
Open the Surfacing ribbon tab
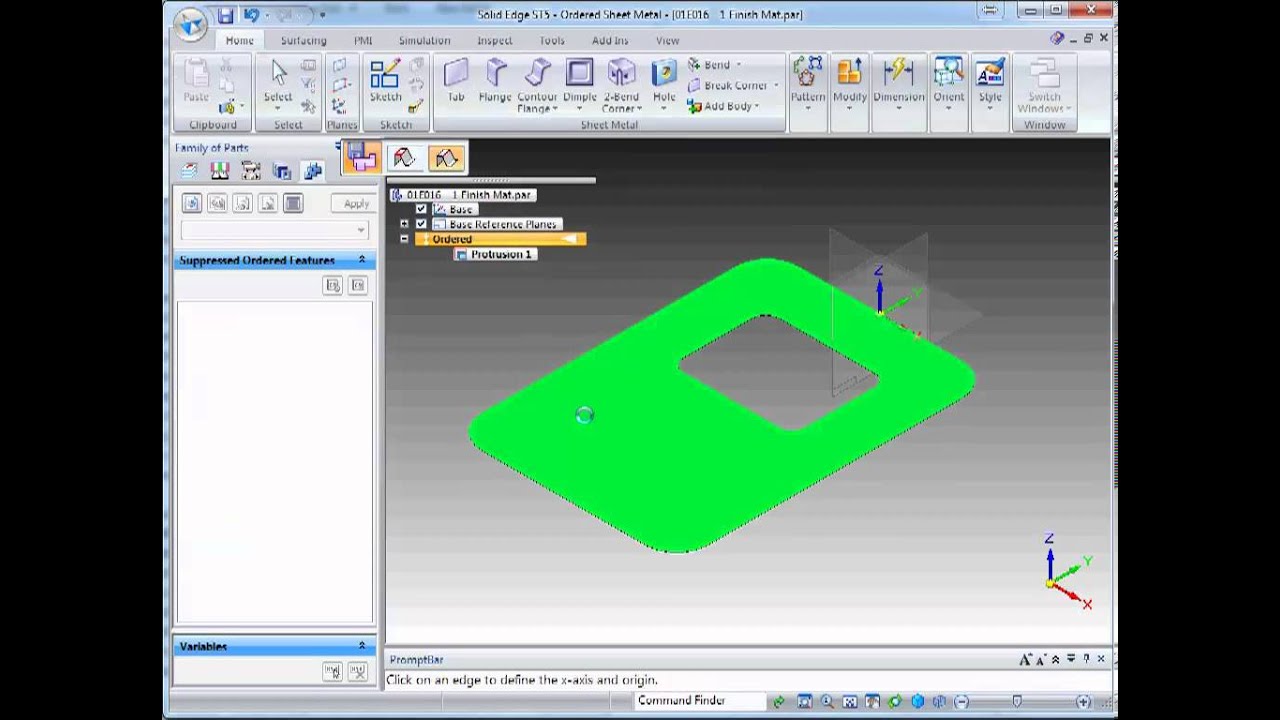(303, 40)
